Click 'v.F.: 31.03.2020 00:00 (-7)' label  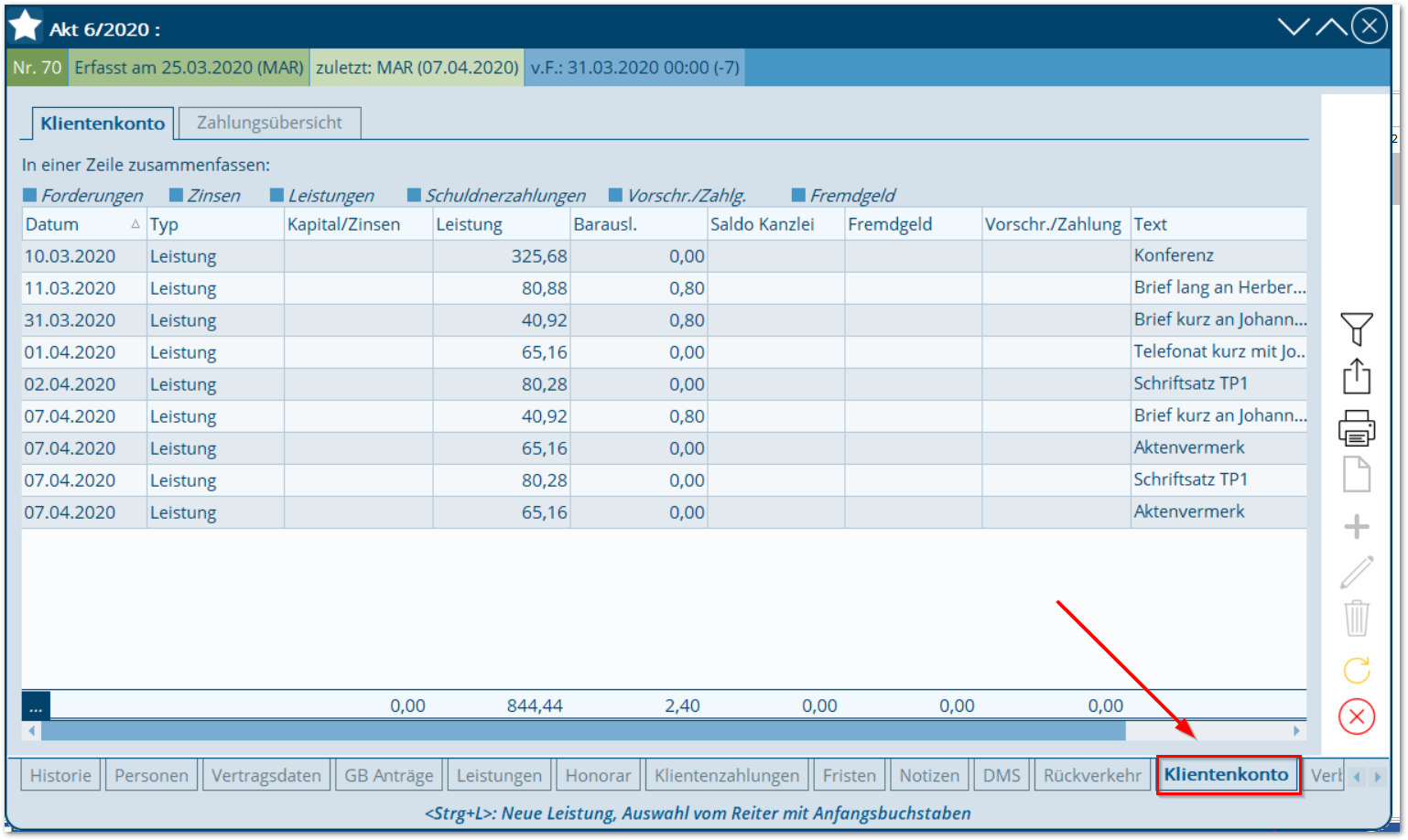click(x=635, y=68)
